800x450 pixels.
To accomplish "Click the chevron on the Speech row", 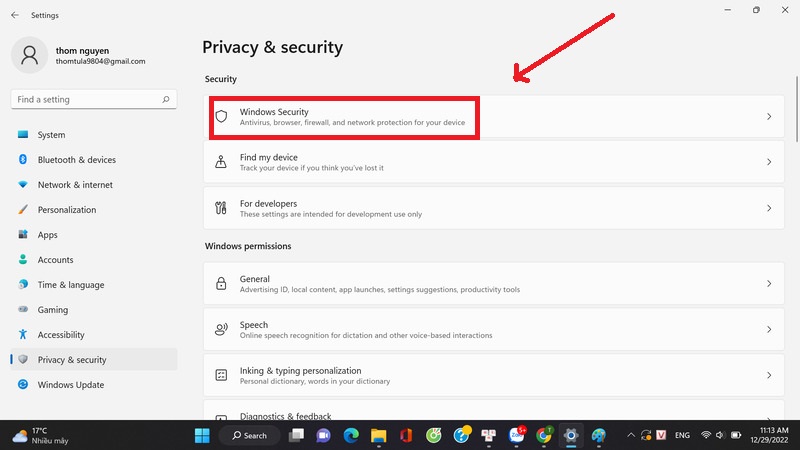I will pos(769,330).
